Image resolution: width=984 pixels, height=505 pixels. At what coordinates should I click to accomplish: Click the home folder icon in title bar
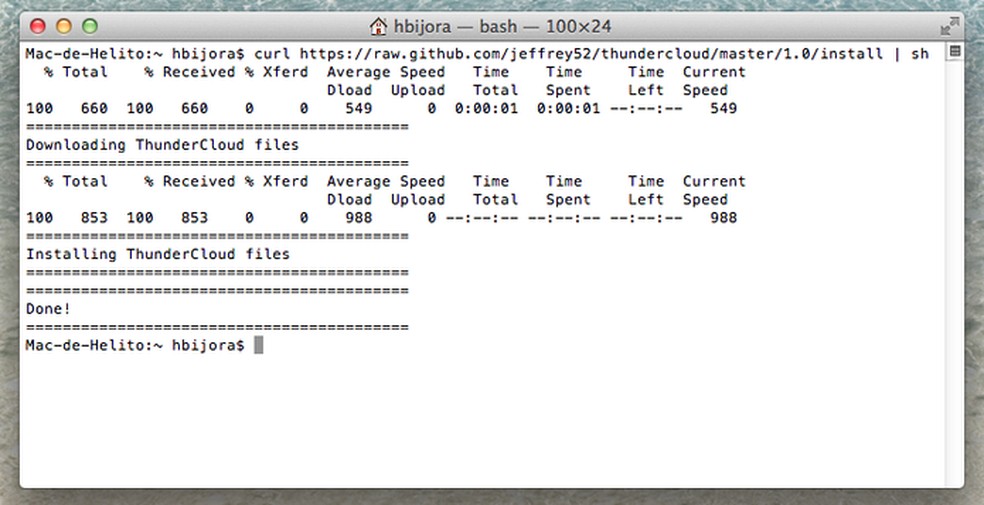point(378,26)
